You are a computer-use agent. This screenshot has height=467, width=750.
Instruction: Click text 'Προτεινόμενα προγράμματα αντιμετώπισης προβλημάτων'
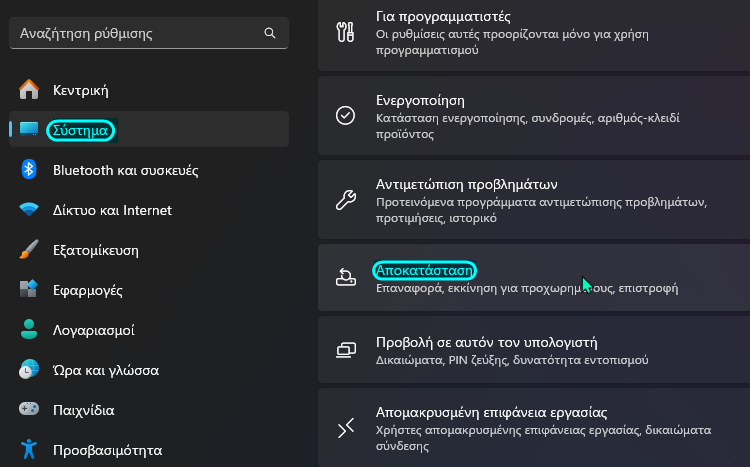click(540, 202)
